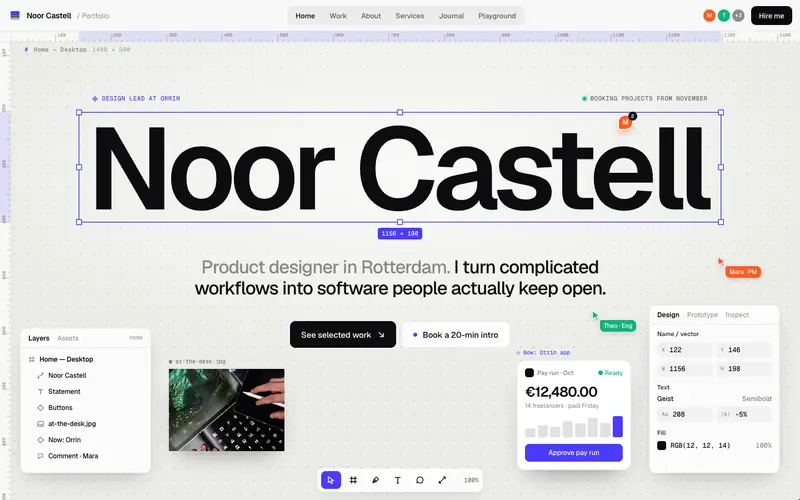Click the Hire me button

point(771,16)
